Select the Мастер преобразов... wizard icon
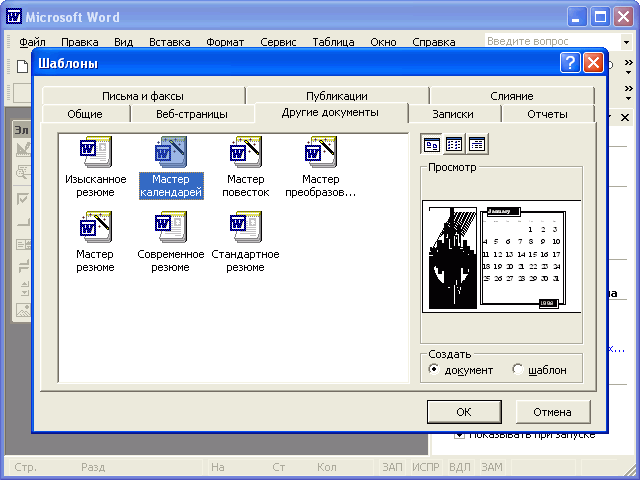This screenshot has height=480, width=640. coord(321,152)
